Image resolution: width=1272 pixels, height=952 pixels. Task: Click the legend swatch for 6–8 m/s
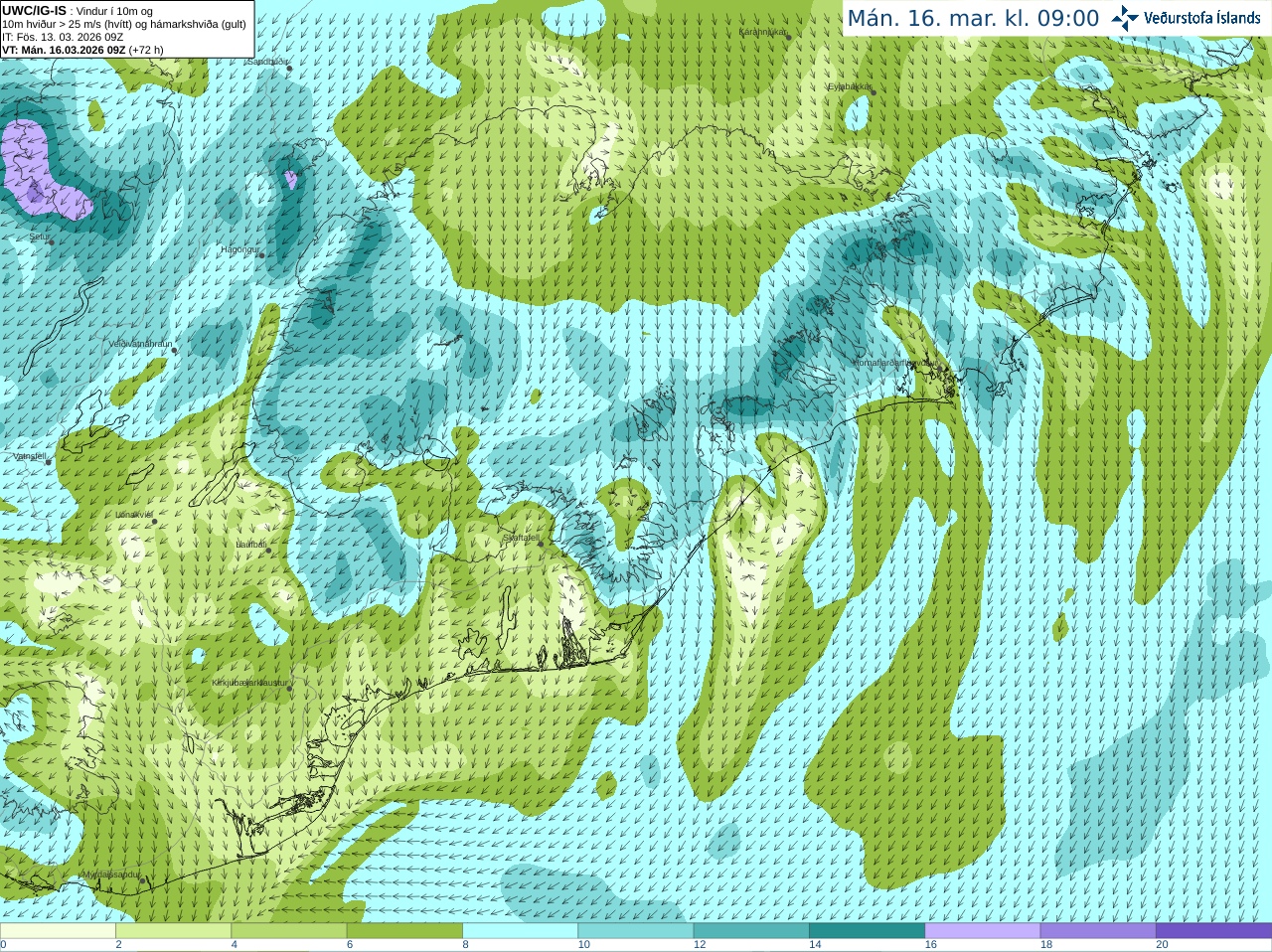point(404,931)
